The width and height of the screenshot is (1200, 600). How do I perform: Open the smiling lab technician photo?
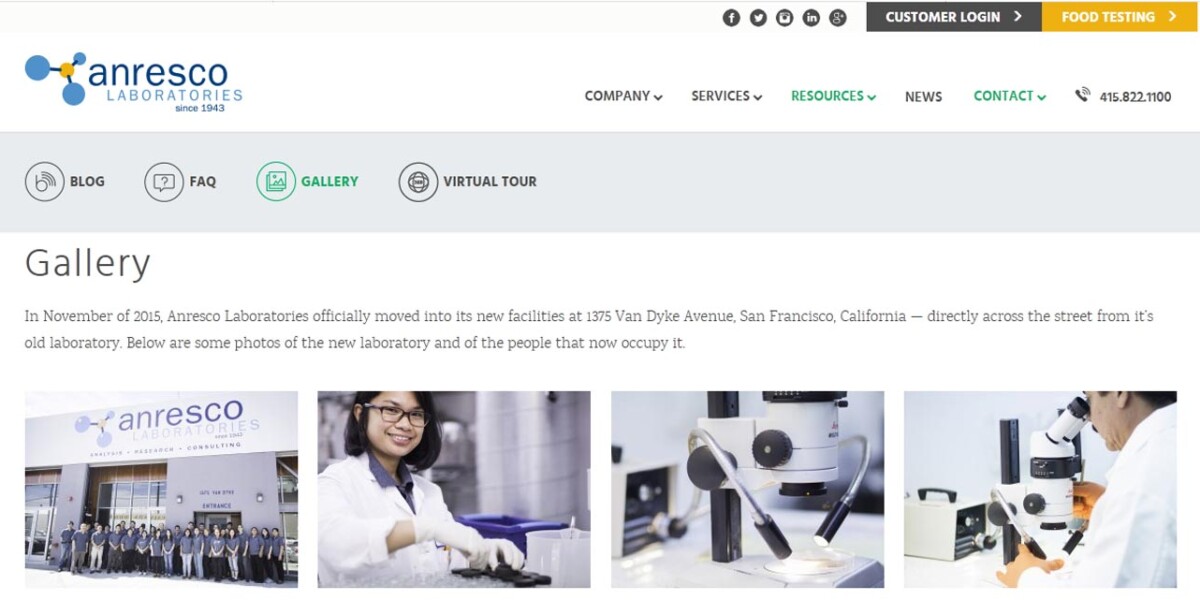454,489
